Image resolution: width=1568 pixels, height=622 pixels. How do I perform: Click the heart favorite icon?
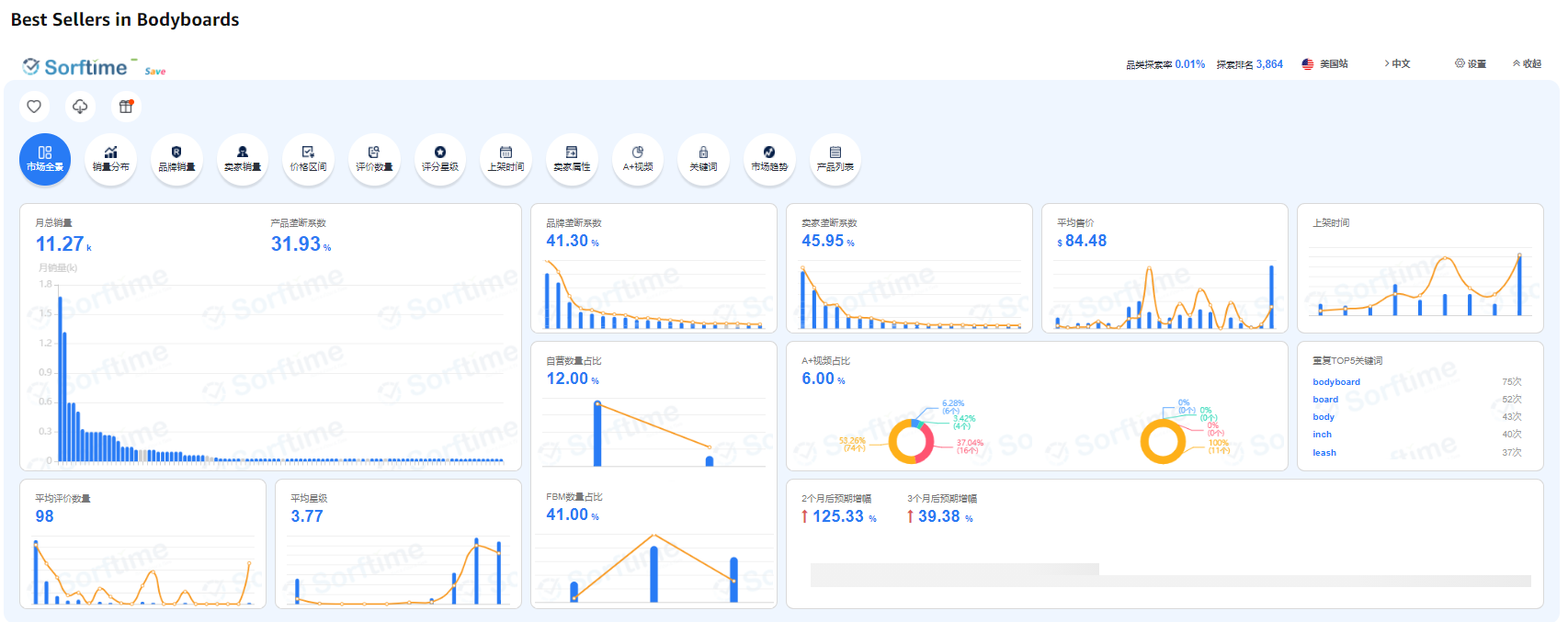[x=34, y=107]
